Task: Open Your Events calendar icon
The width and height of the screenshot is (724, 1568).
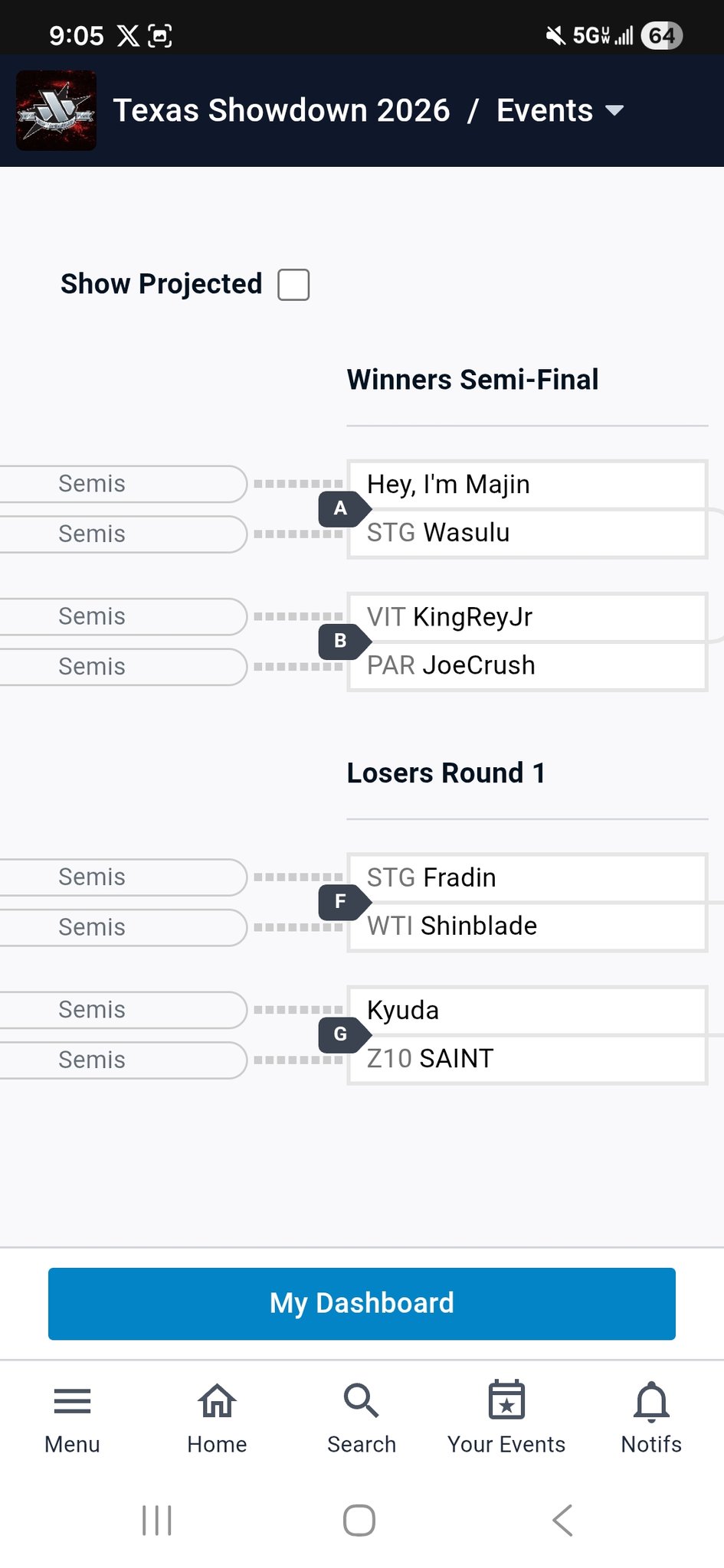Action: point(506,1401)
